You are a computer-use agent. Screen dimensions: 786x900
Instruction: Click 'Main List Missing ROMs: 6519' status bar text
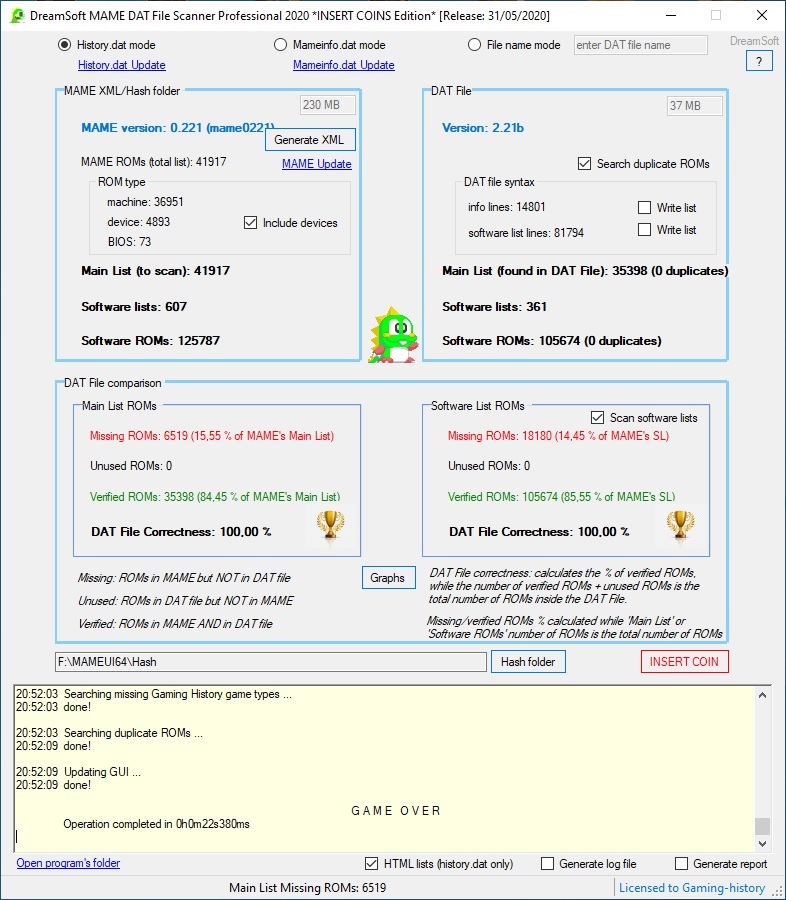click(308, 887)
